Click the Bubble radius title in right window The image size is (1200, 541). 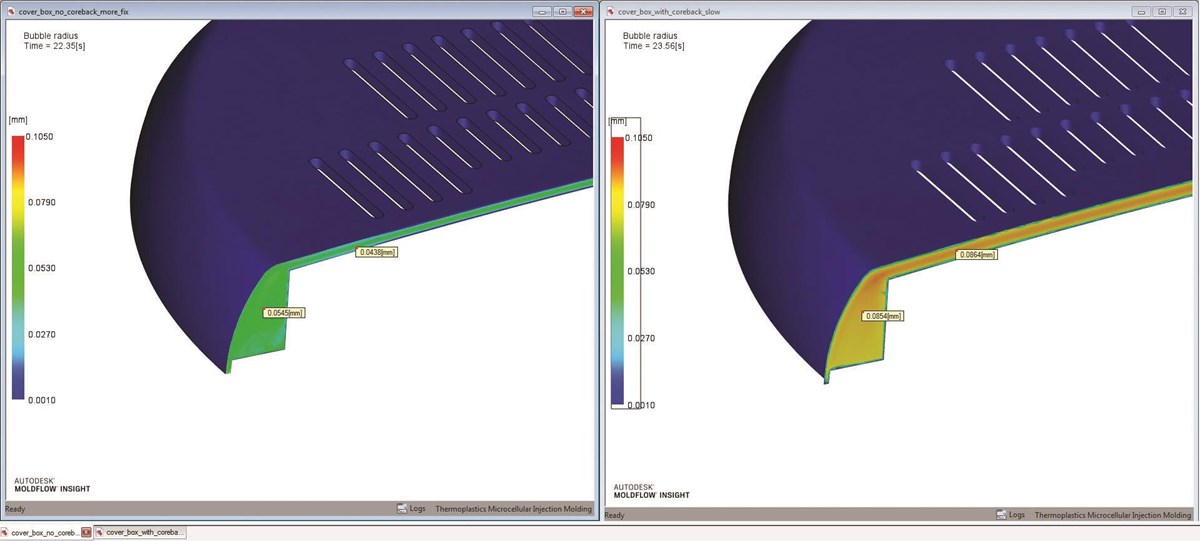point(651,35)
